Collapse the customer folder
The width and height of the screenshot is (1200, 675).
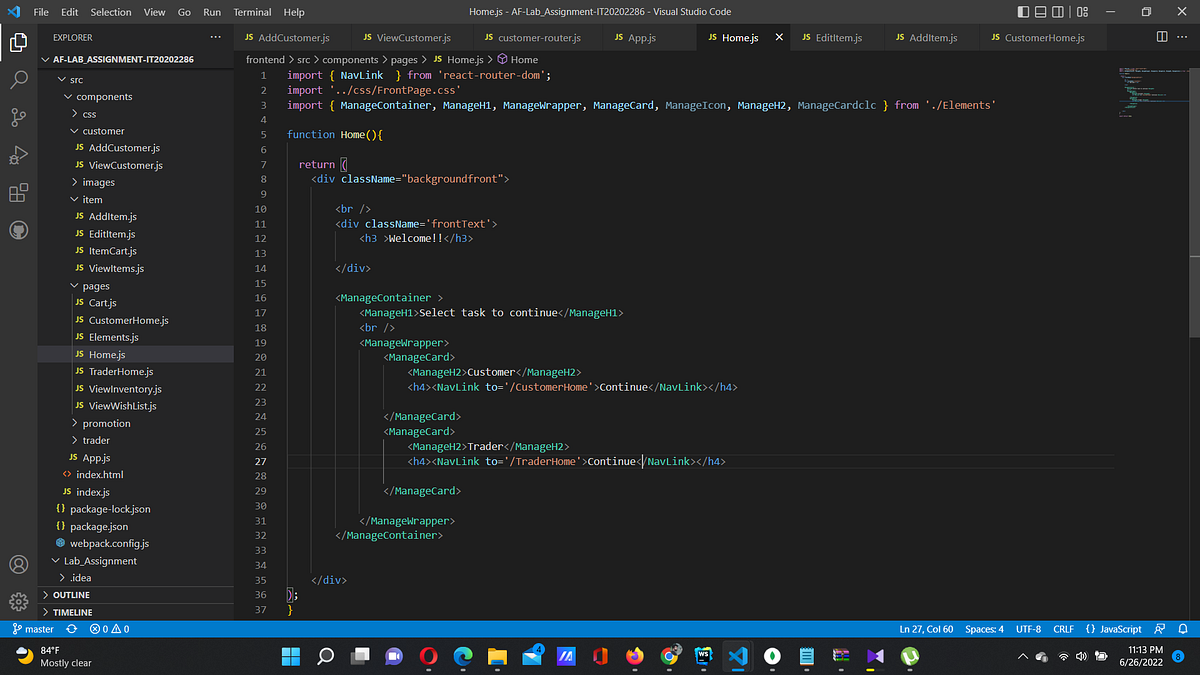coord(103,131)
